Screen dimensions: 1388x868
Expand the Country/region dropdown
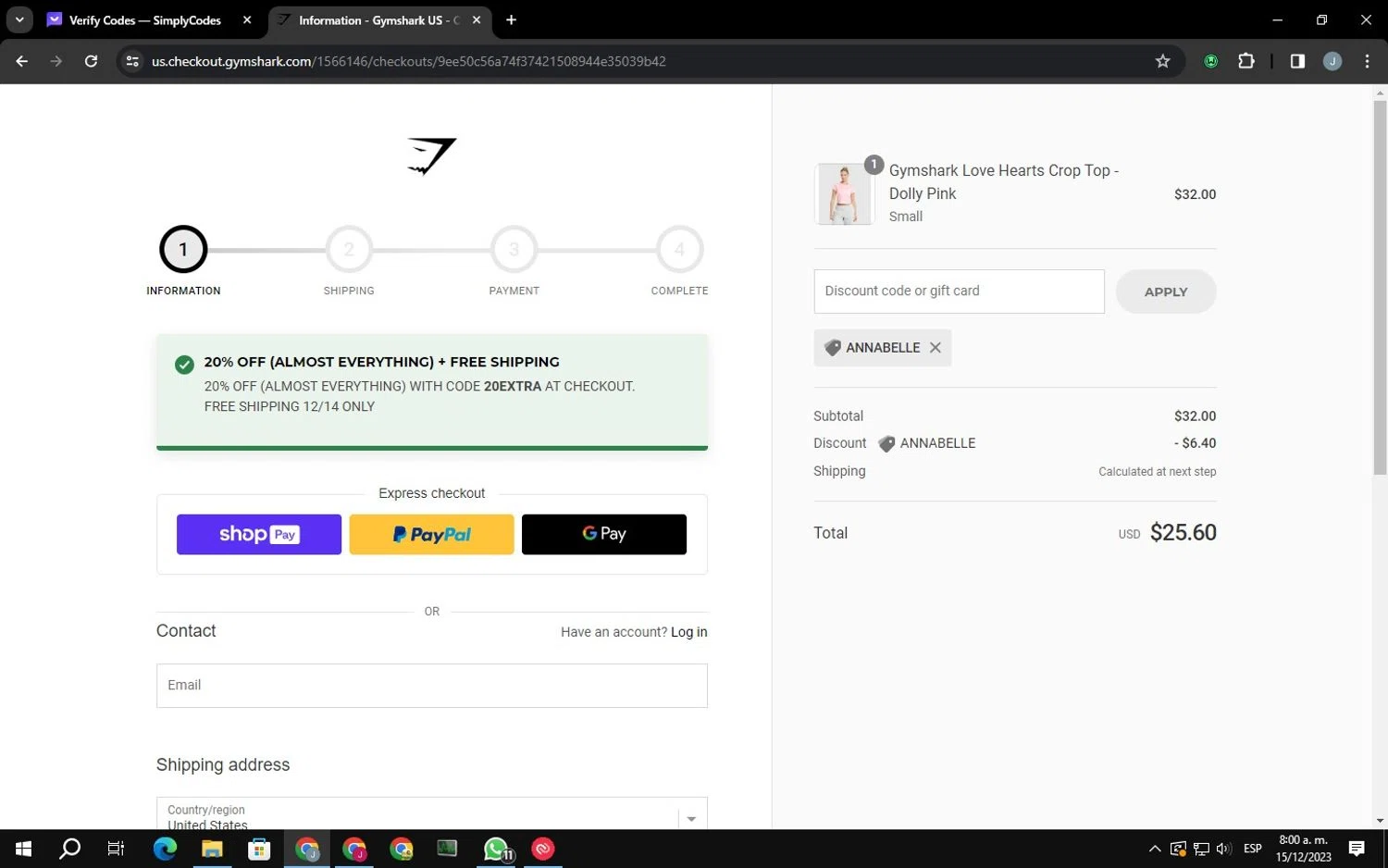[432, 814]
